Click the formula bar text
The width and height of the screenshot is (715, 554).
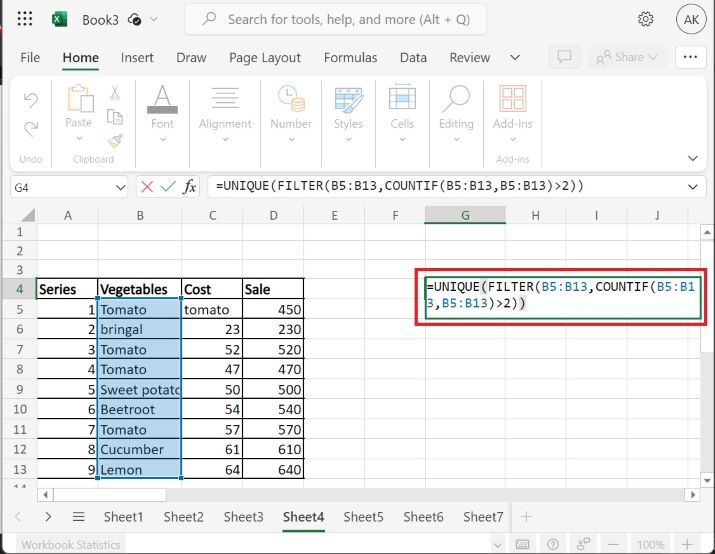click(399, 186)
